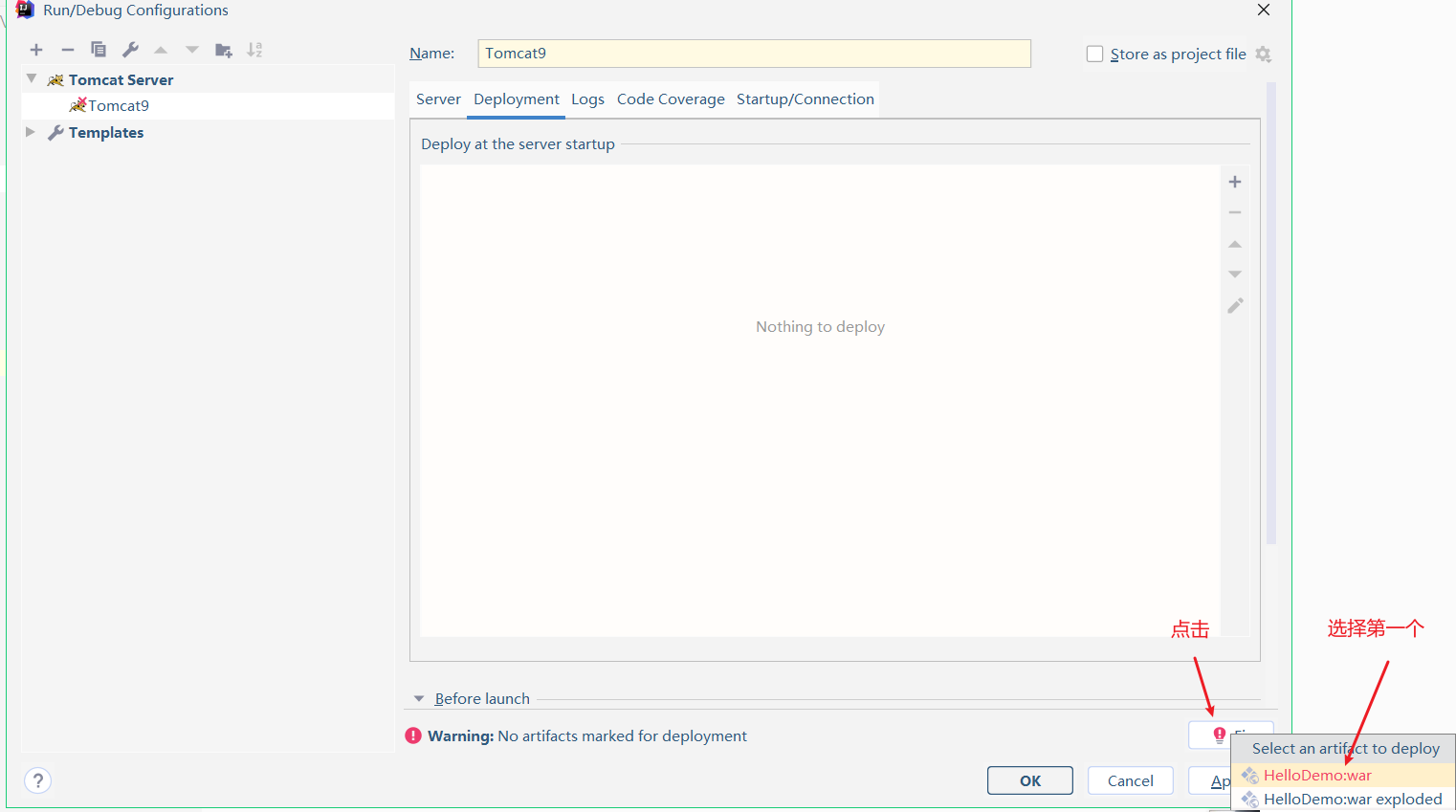Move deployment item down
The height and width of the screenshot is (812, 1456).
(1235, 274)
